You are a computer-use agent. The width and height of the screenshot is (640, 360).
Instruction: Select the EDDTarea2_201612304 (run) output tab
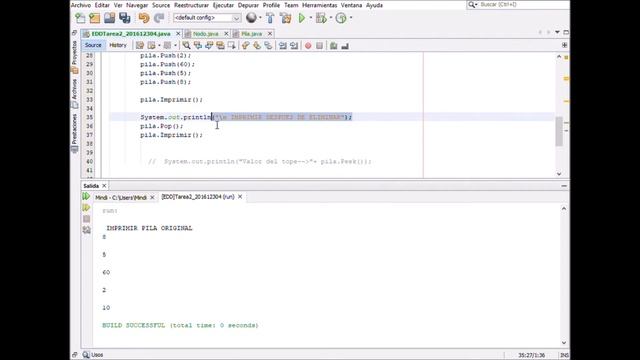click(x=198, y=197)
